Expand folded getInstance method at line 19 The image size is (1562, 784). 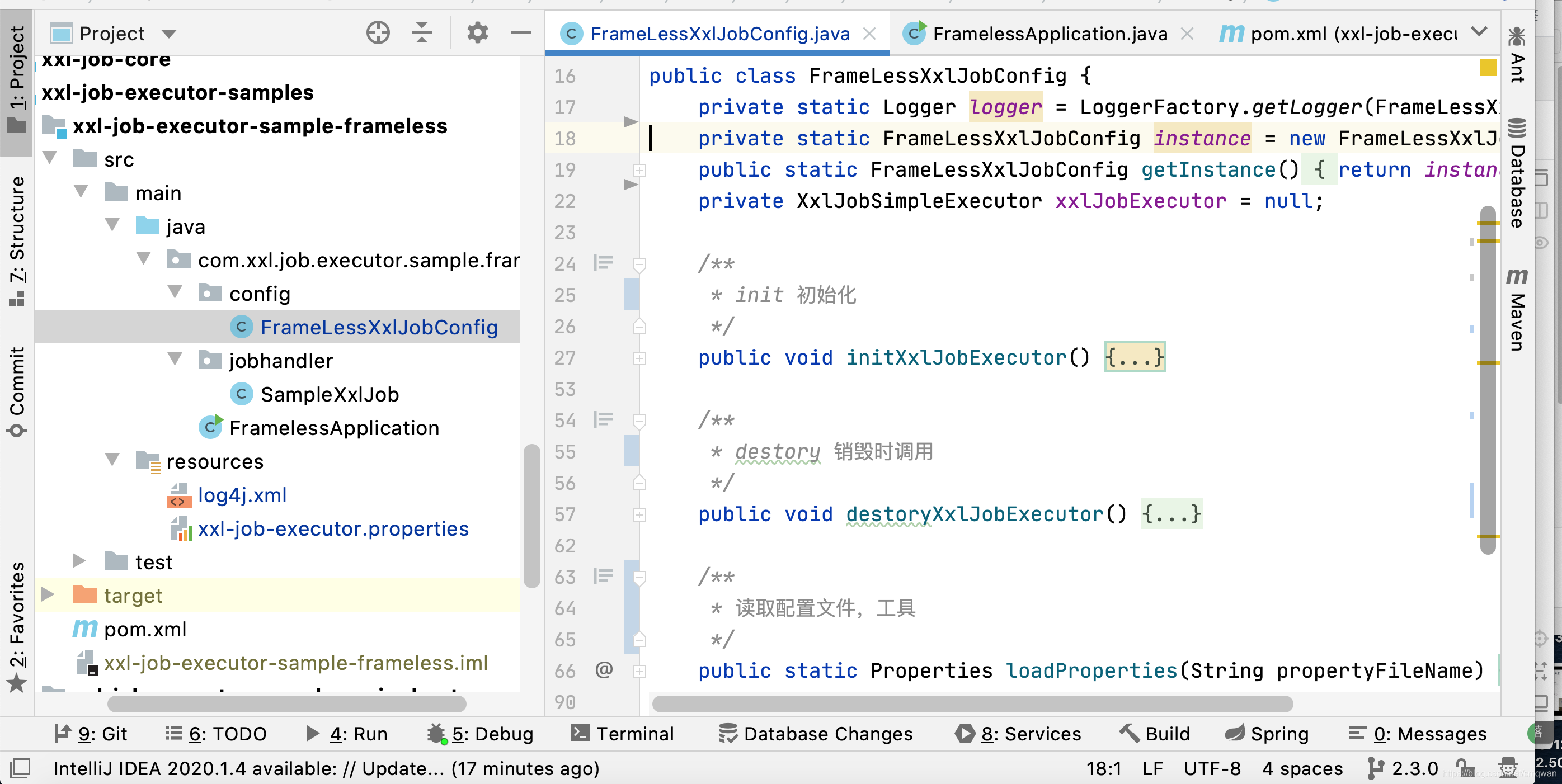click(x=639, y=169)
